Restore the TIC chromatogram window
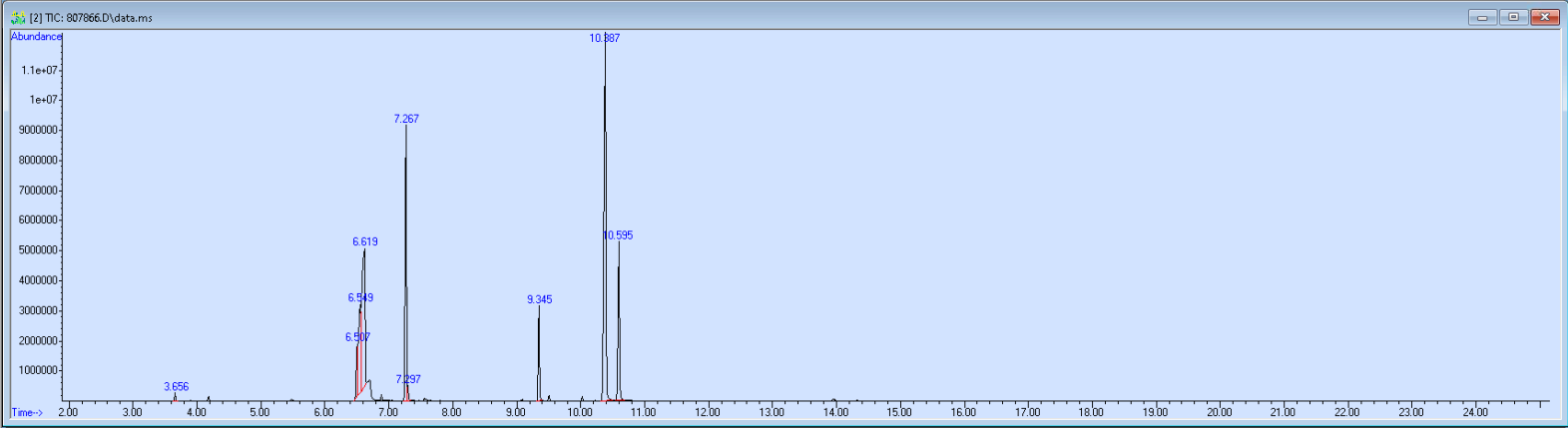The height and width of the screenshot is (428, 1568). pos(1513,17)
